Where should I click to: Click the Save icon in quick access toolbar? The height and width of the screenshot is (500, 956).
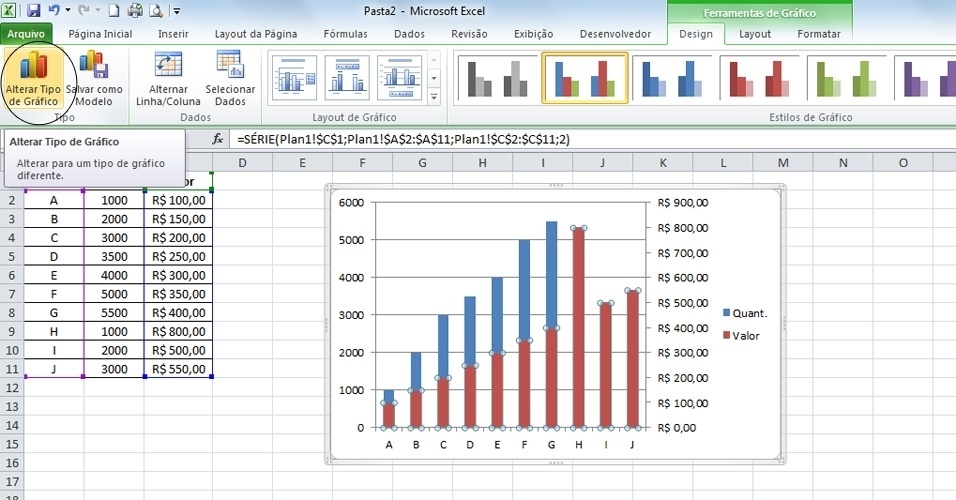[x=34, y=11]
